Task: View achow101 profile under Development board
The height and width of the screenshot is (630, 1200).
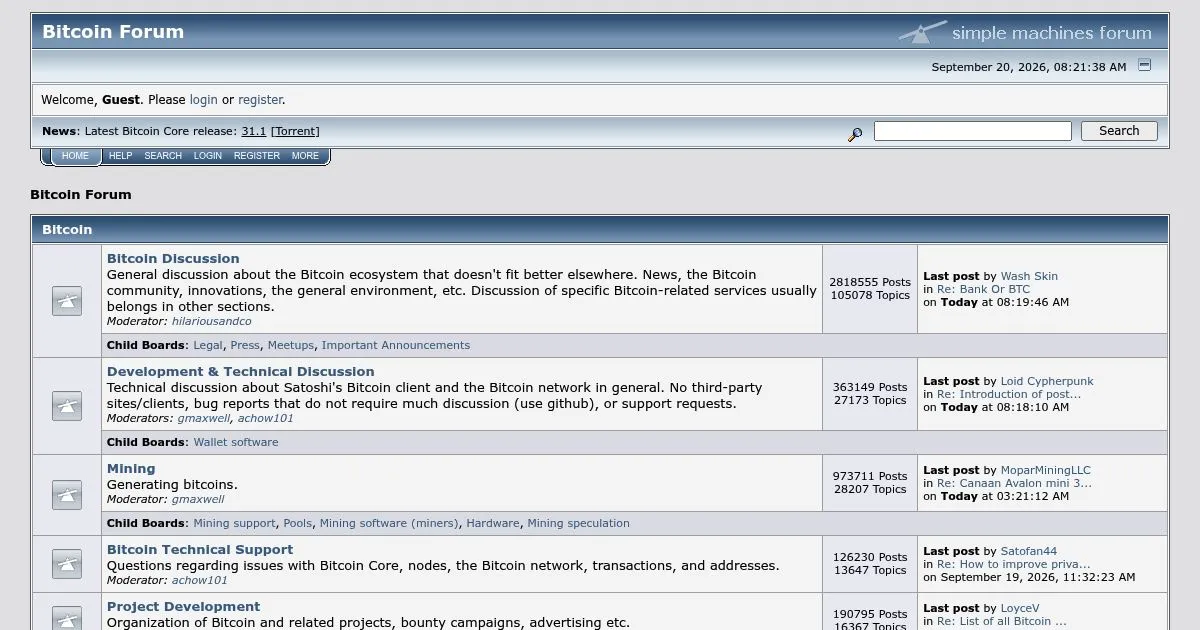Action: click(266, 419)
